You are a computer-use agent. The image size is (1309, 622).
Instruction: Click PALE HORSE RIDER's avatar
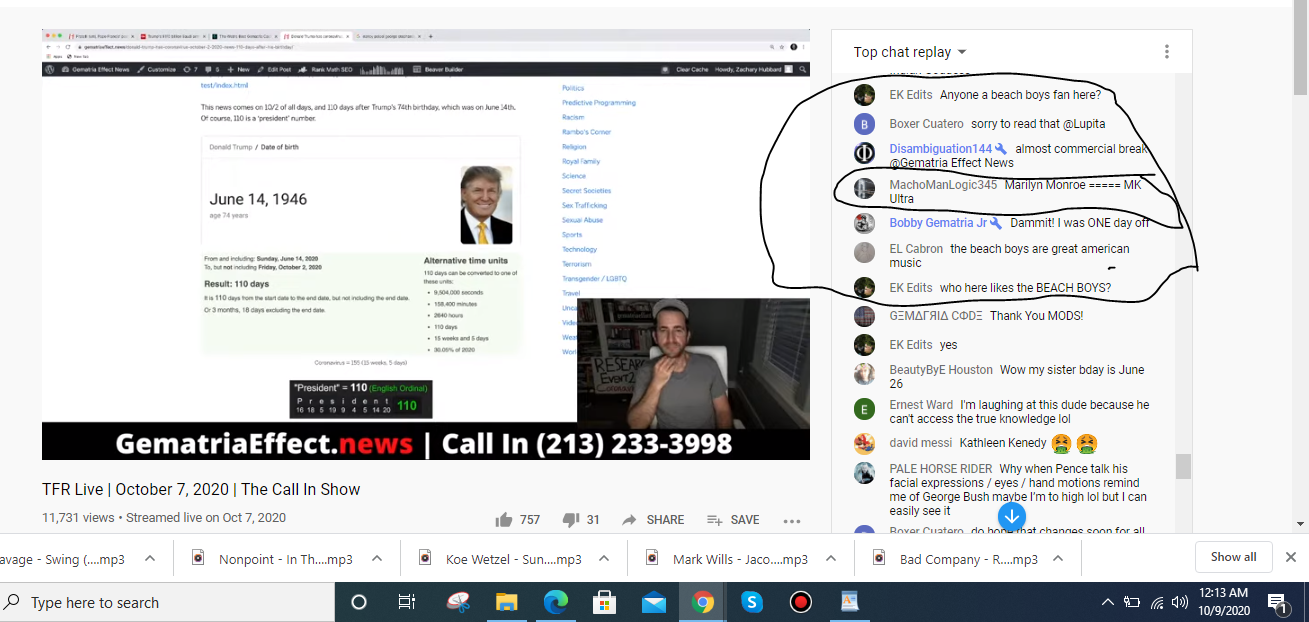(x=865, y=472)
